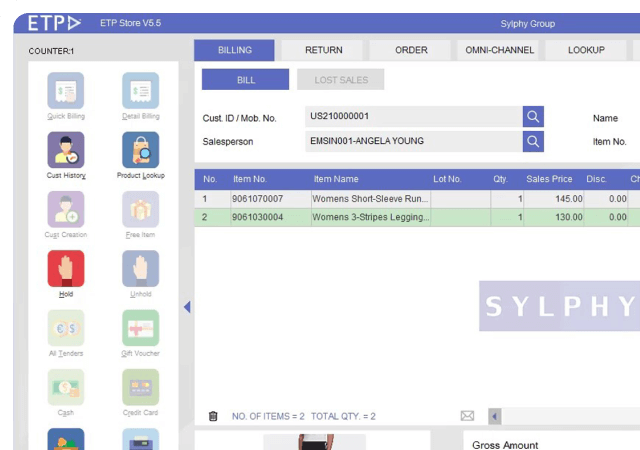The height and width of the screenshot is (450, 640).
Task: Open All Tenders payment icon
Action: [x=66, y=327]
